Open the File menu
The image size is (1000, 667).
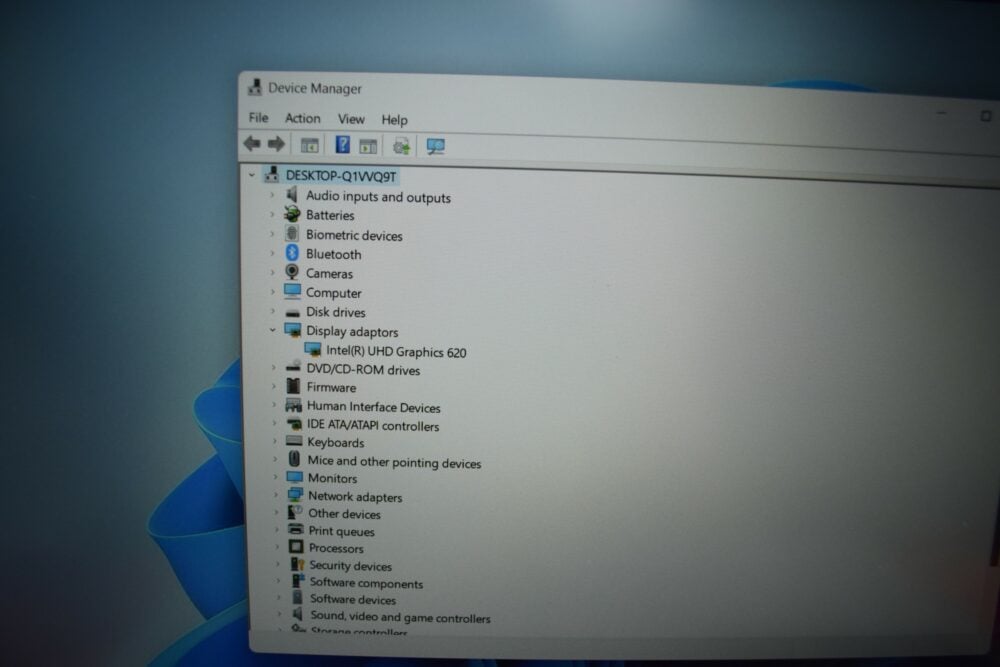[x=258, y=117]
